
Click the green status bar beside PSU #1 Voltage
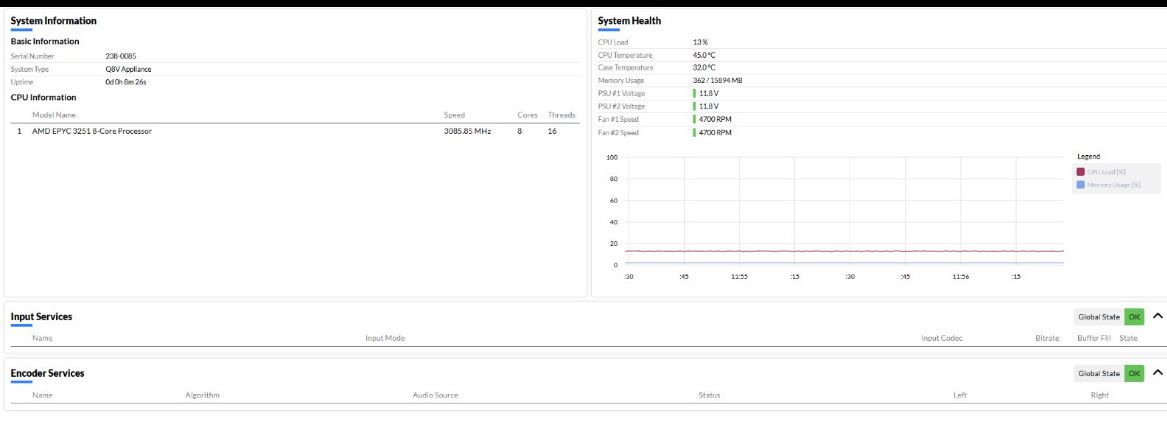[694, 94]
